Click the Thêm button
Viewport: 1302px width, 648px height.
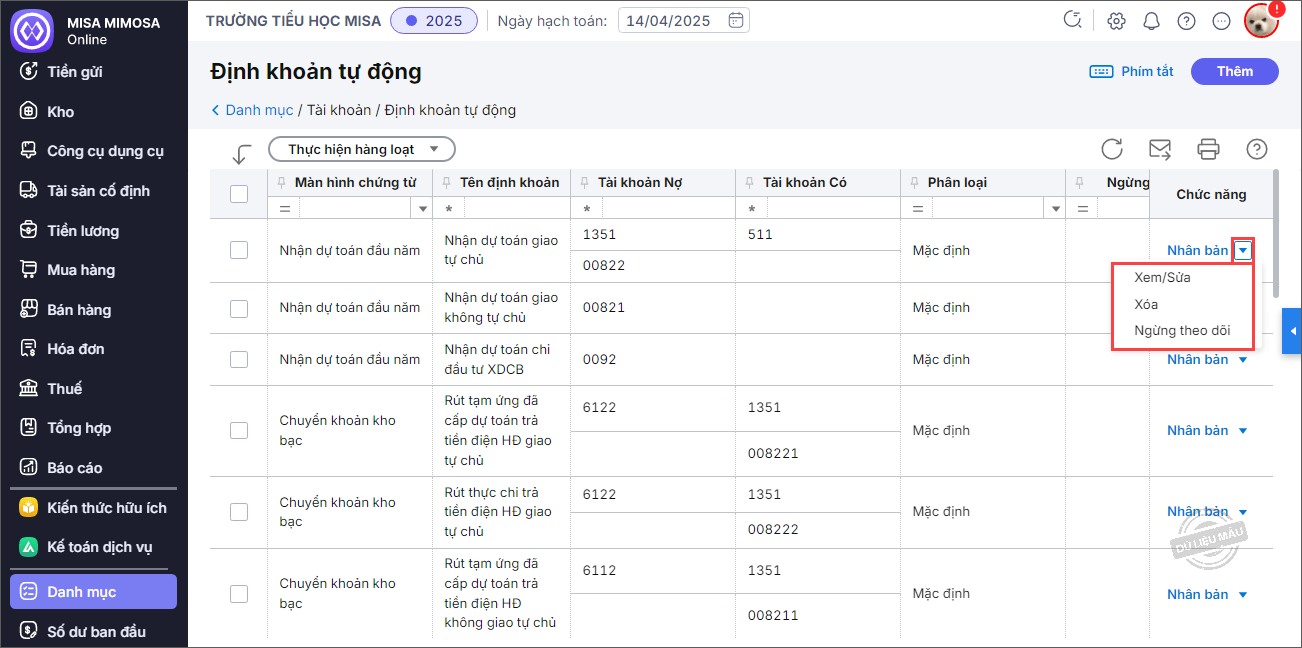point(1235,71)
